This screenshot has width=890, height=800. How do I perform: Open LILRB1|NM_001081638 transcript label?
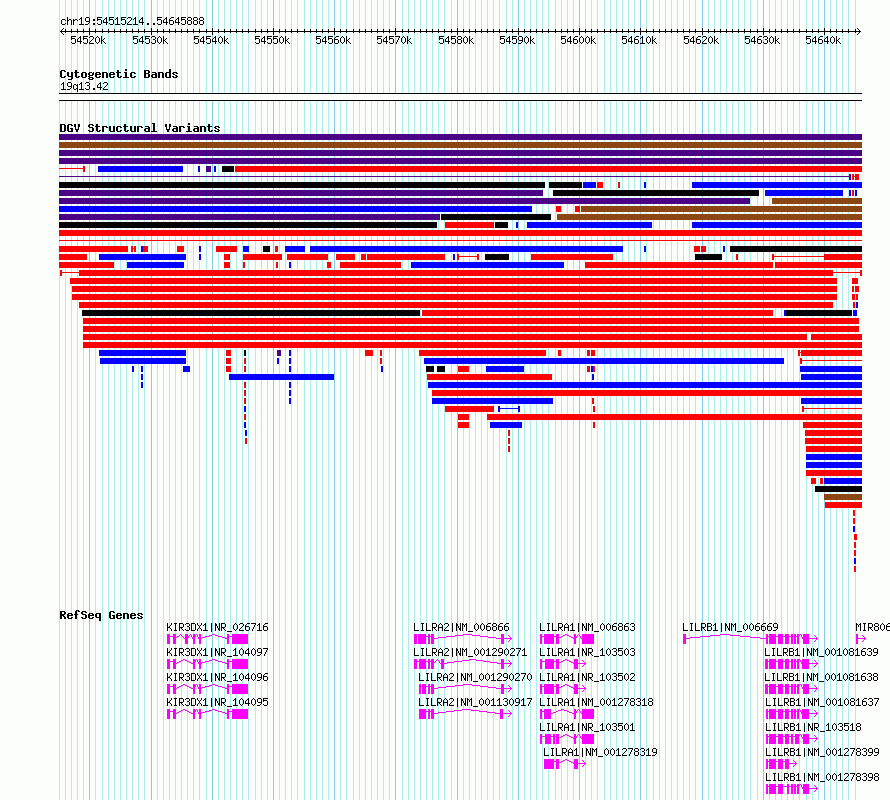821,677
